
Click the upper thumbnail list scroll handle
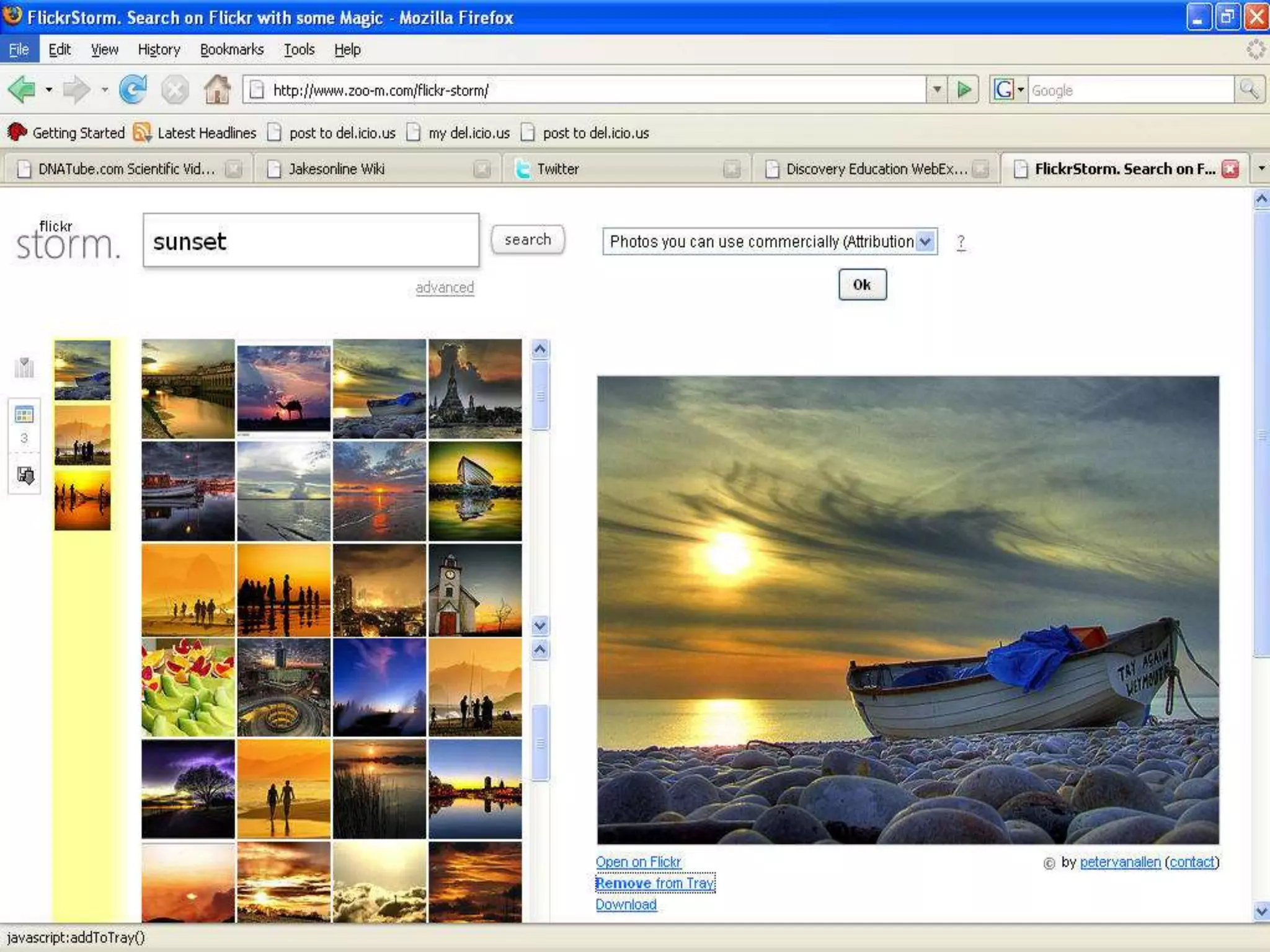540,395
